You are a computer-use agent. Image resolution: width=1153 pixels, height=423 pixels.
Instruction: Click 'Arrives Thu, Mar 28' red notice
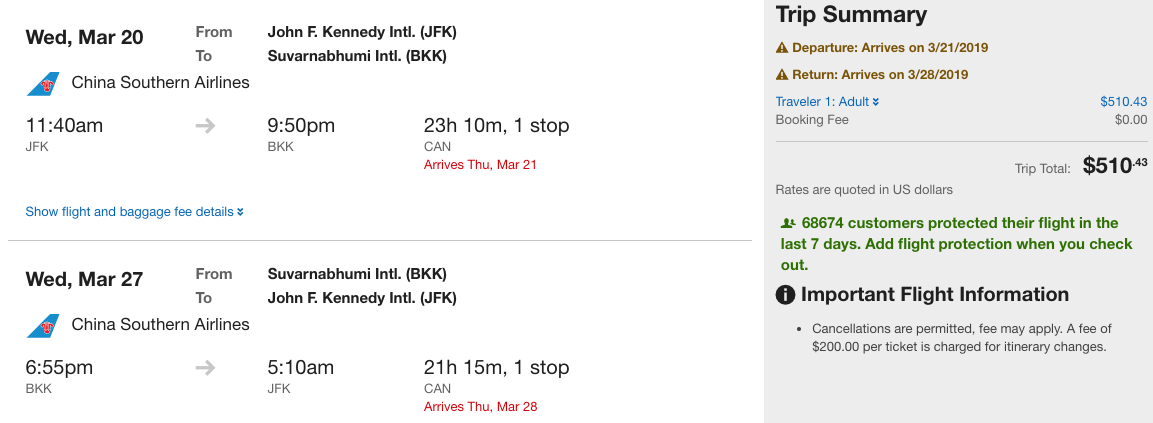[480, 407]
